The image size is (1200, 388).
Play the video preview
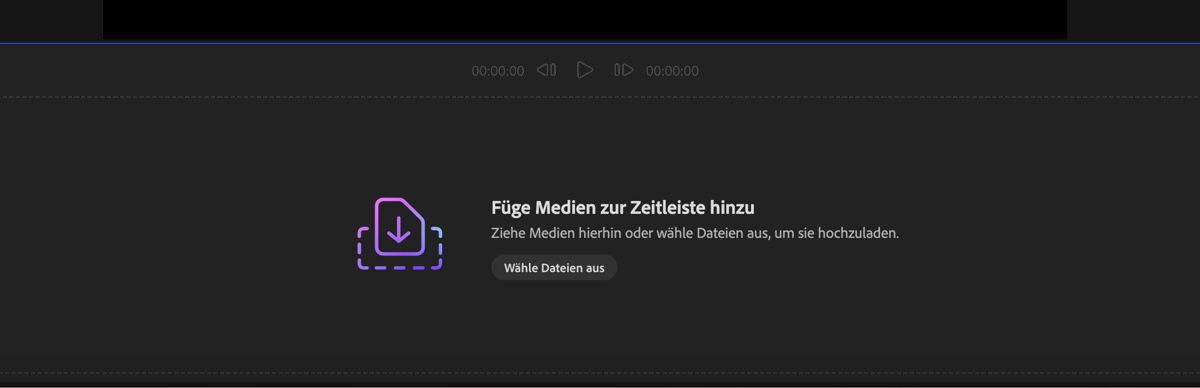585,70
